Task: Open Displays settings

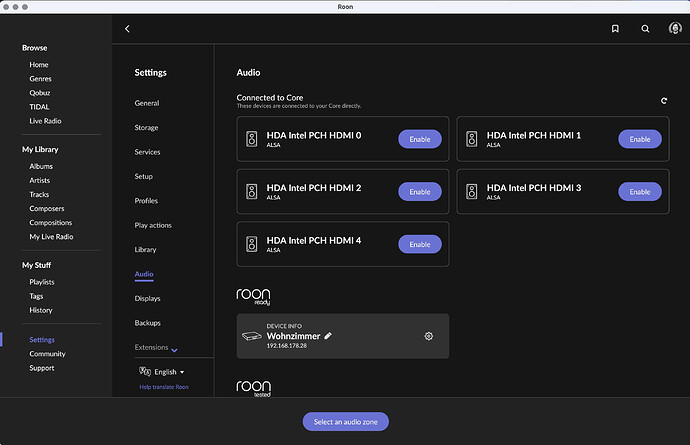Action: point(147,298)
